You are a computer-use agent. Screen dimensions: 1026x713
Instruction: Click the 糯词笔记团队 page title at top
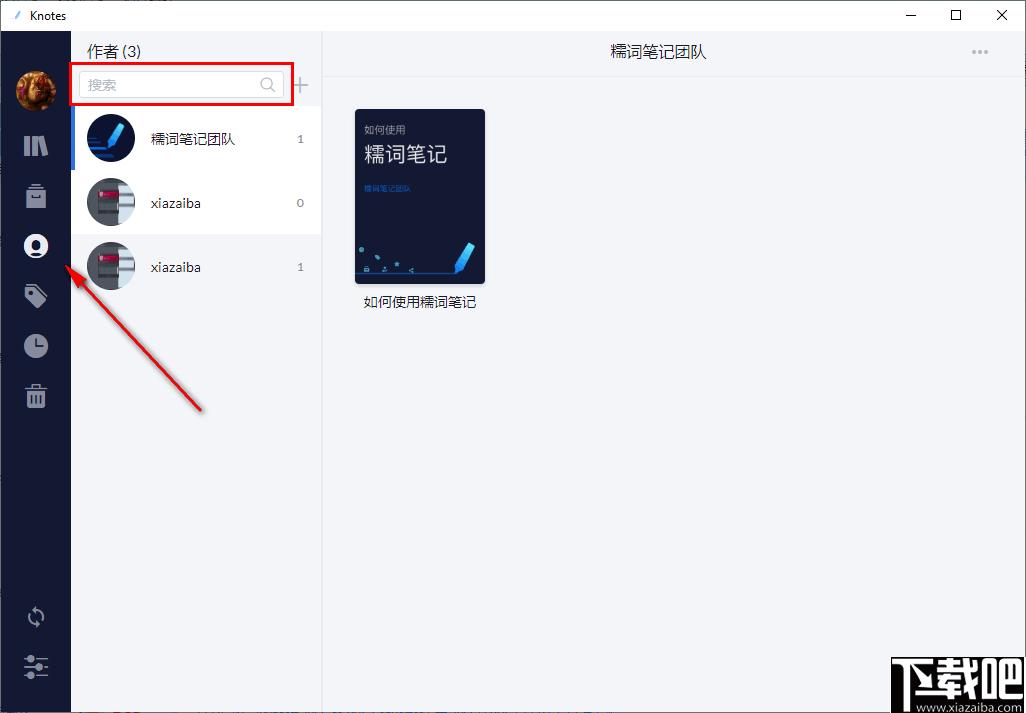click(658, 52)
